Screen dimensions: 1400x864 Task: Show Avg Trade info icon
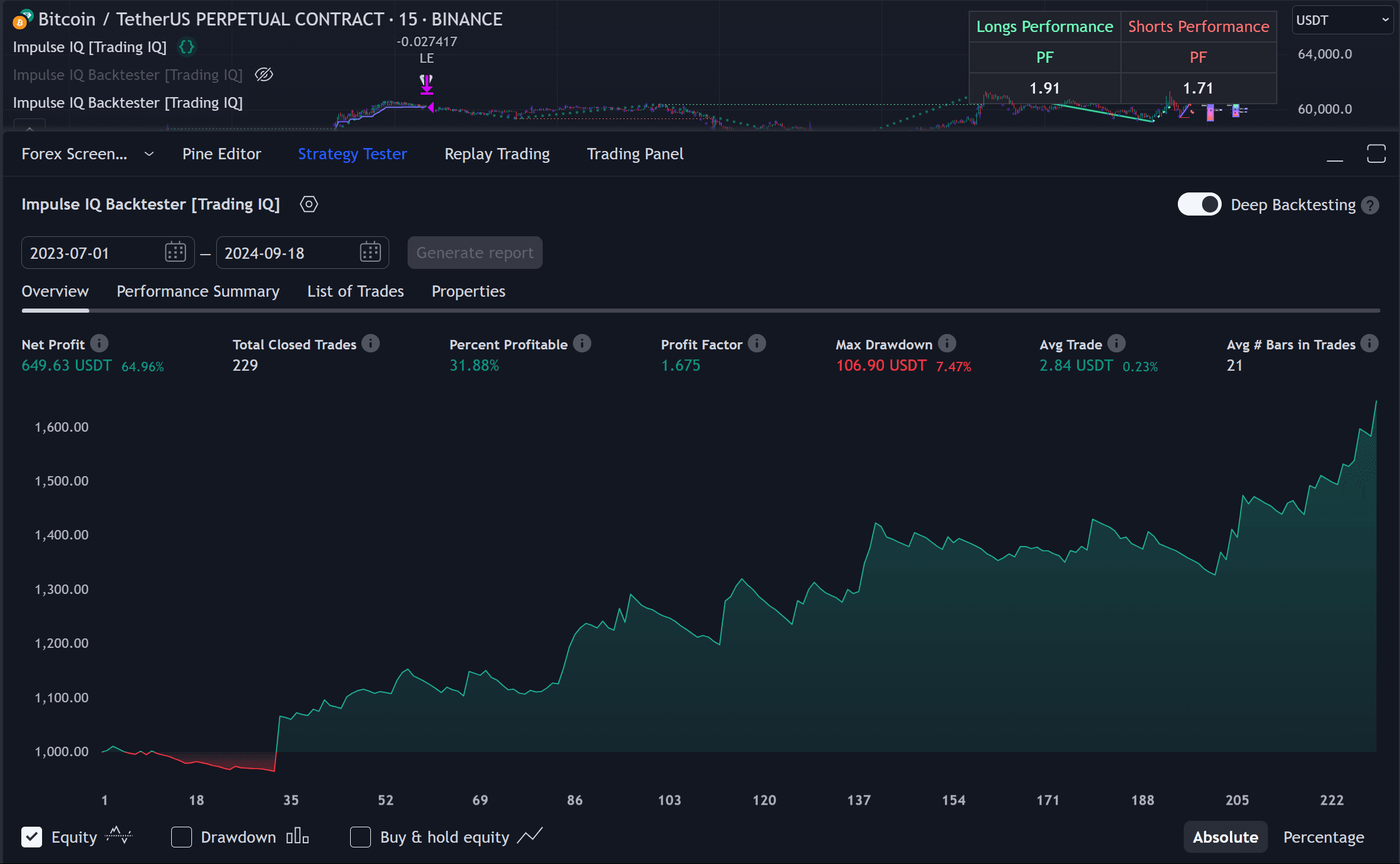point(1117,343)
